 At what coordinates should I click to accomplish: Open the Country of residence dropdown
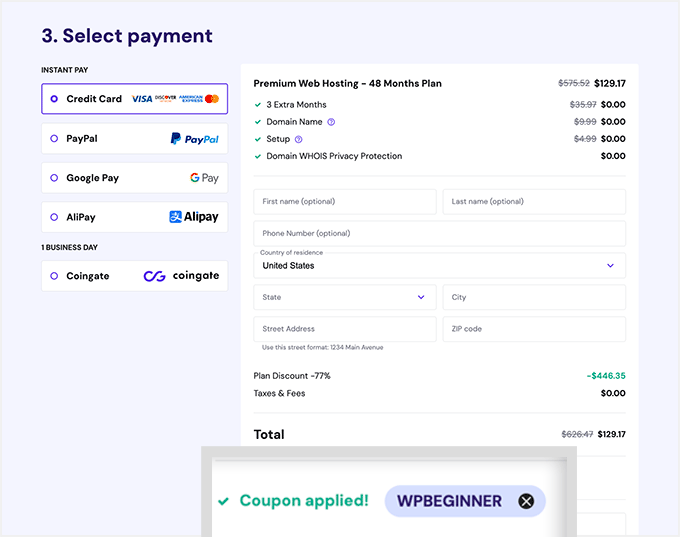(439, 266)
